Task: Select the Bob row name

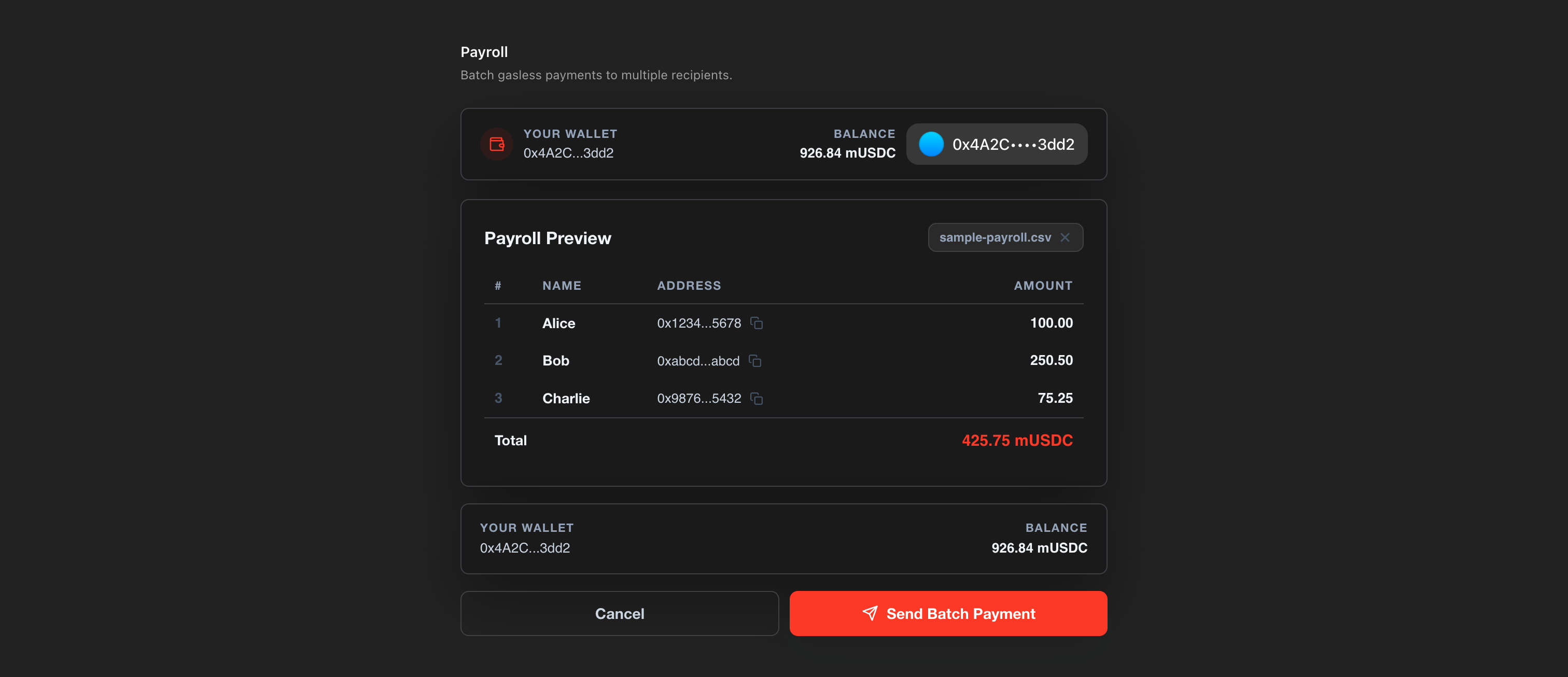Action: click(x=555, y=361)
